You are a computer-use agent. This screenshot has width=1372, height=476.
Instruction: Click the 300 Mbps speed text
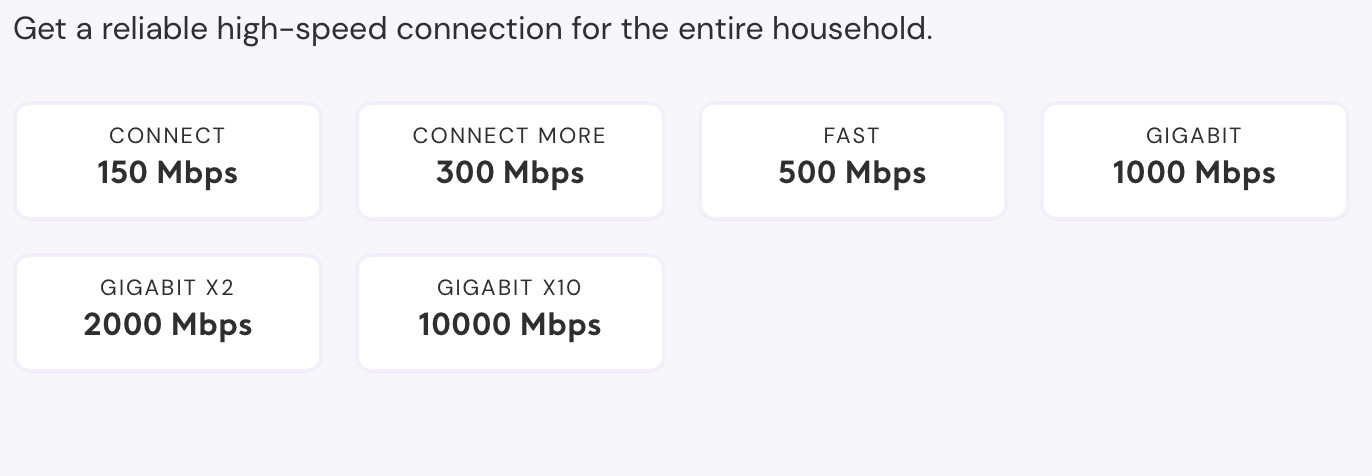click(x=510, y=174)
